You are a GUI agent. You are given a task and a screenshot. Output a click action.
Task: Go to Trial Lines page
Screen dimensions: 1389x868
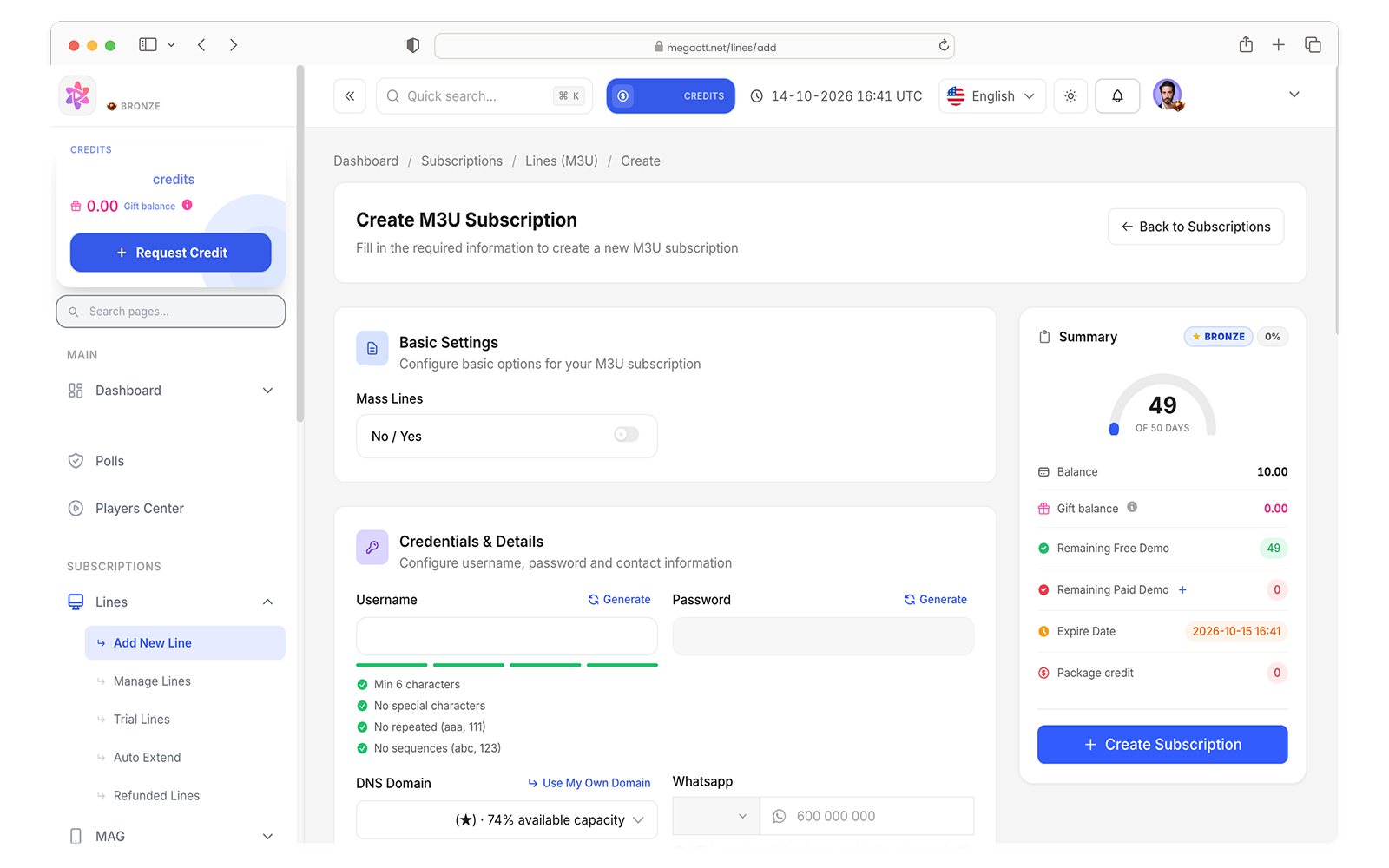pyautogui.click(x=142, y=720)
